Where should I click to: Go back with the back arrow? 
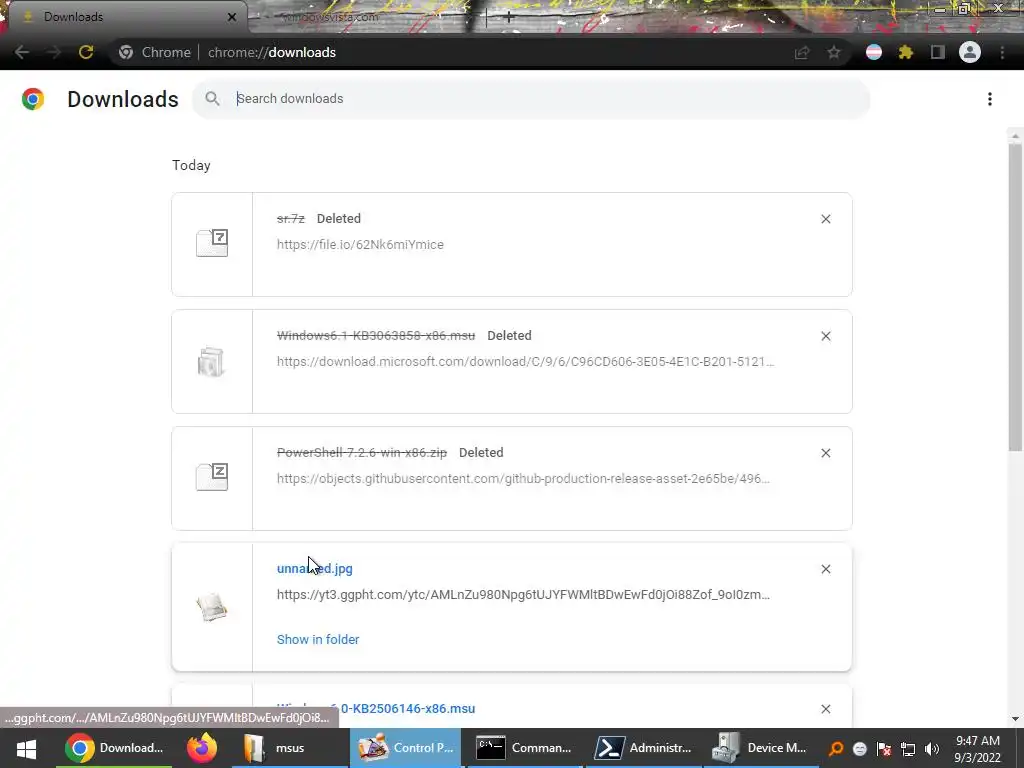pos(22,52)
